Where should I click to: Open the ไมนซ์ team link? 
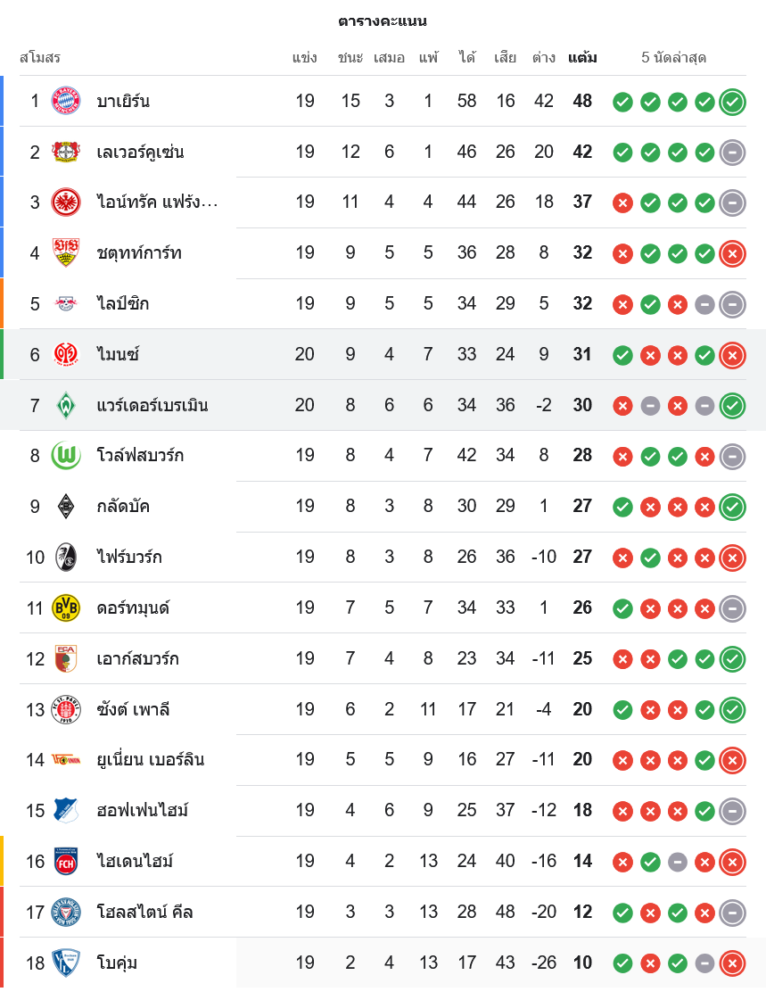117,354
